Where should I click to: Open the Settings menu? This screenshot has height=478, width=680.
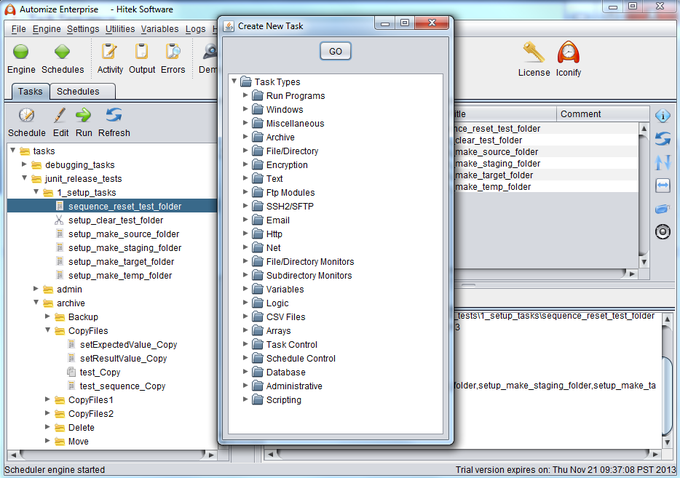tap(83, 29)
